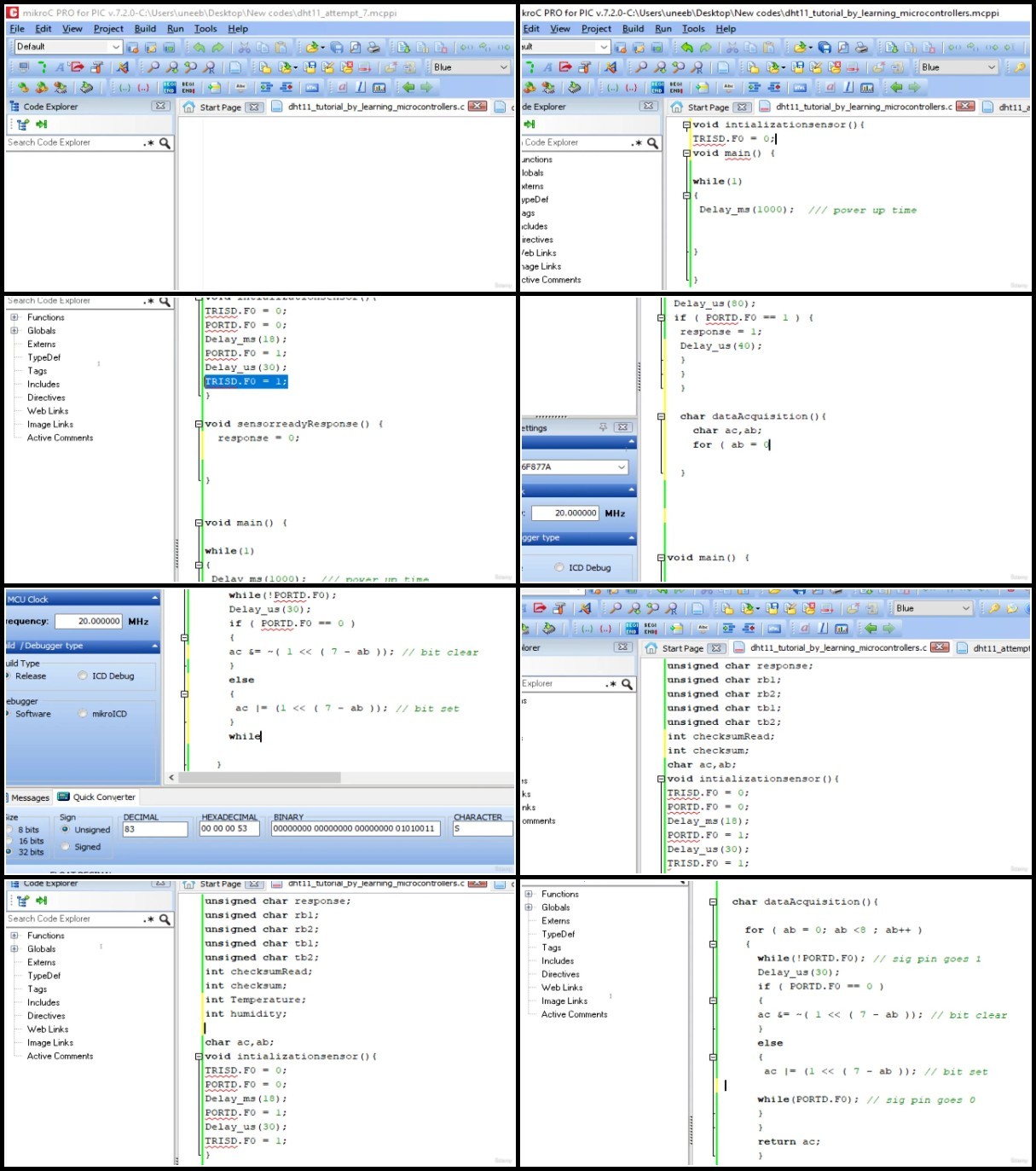This screenshot has width=1036, height=1171.
Task: Select ICD Debug radio beside Release
Action: coord(83,675)
